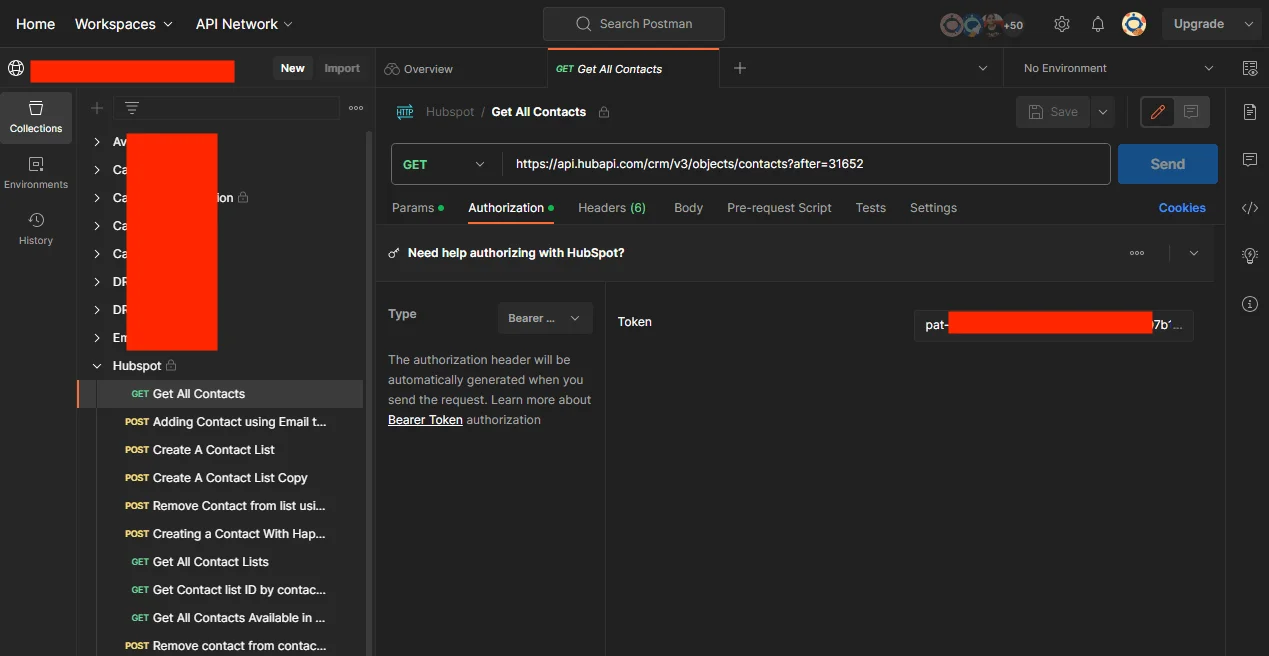Switch to edit mode pencil icon
Image resolution: width=1269 pixels, height=656 pixels.
pyautogui.click(x=1158, y=112)
